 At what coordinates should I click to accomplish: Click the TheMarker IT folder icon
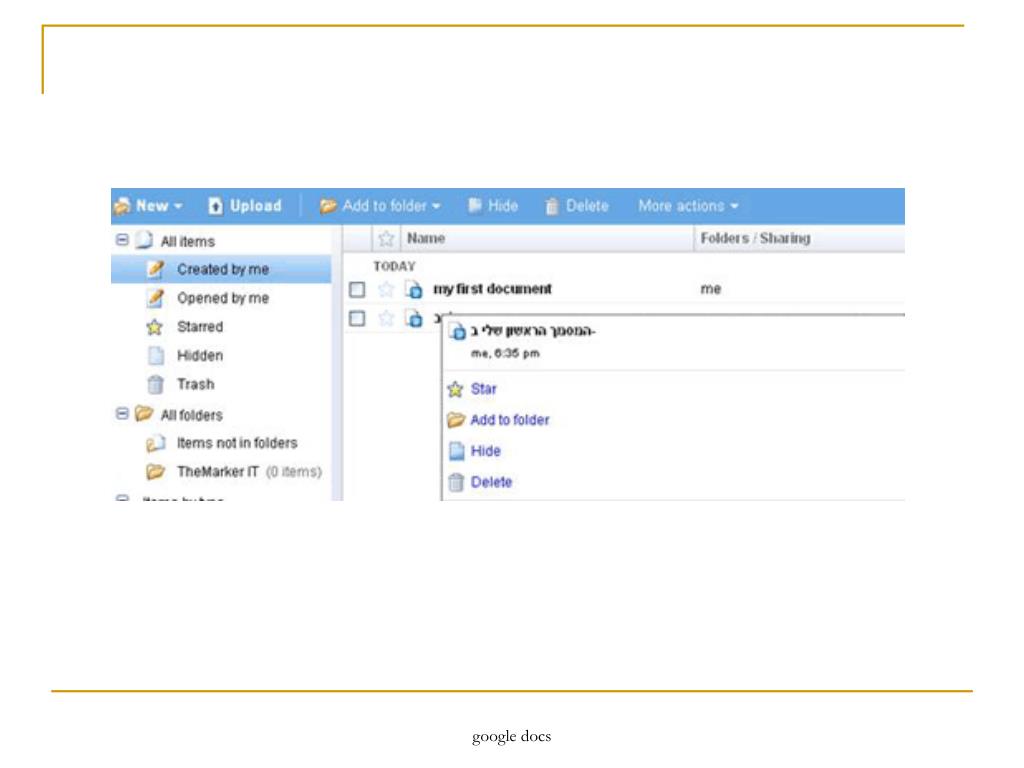(155, 472)
